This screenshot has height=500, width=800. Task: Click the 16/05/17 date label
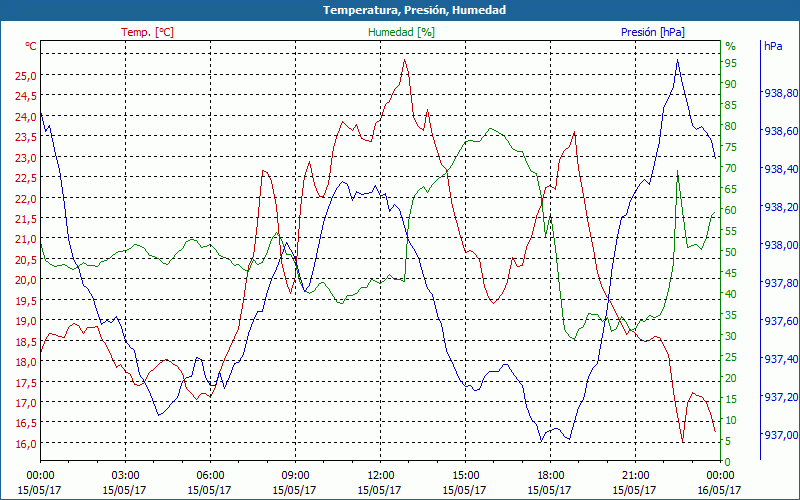click(x=719, y=490)
